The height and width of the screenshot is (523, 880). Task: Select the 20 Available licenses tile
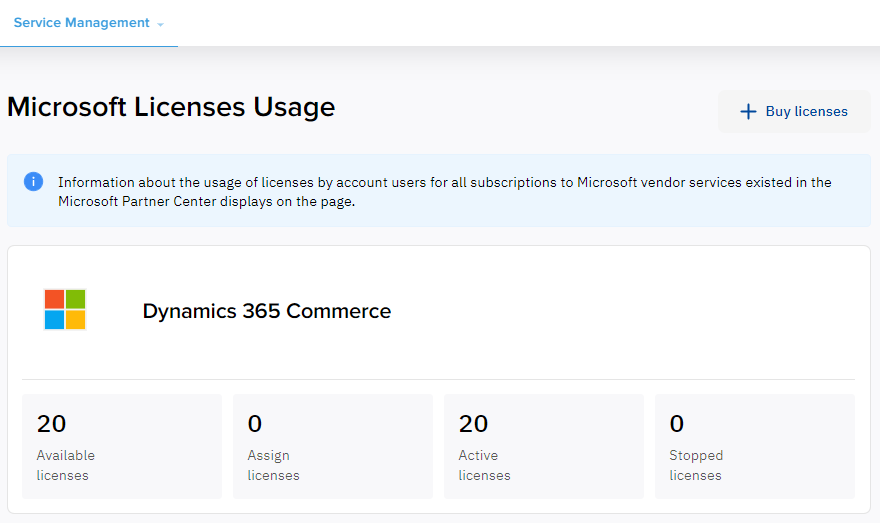(122, 446)
